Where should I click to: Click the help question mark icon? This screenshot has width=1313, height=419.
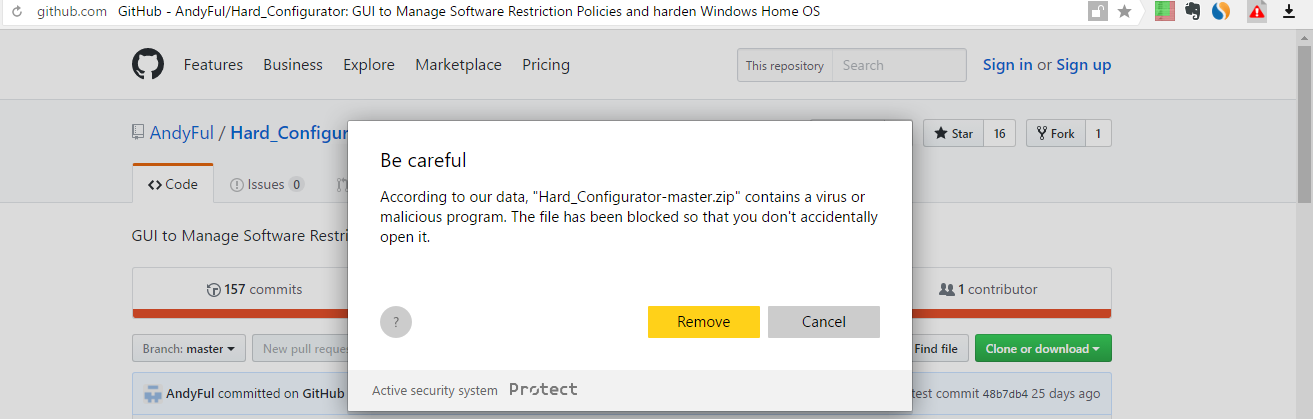click(x=396, y=322)
